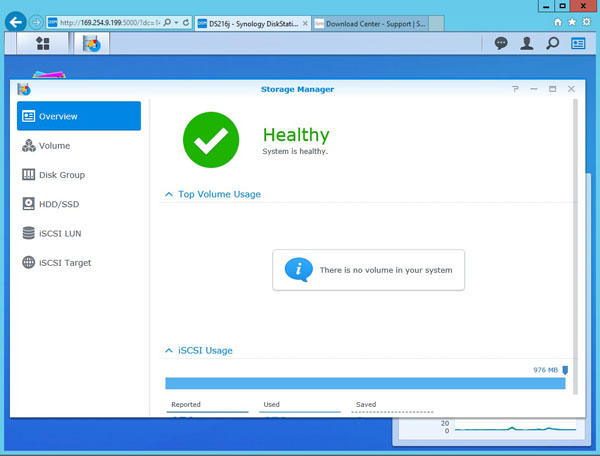Click the 'System is healthy.' text
The width and height of the screenshot is (600, 456).
(x=295, y=151)
